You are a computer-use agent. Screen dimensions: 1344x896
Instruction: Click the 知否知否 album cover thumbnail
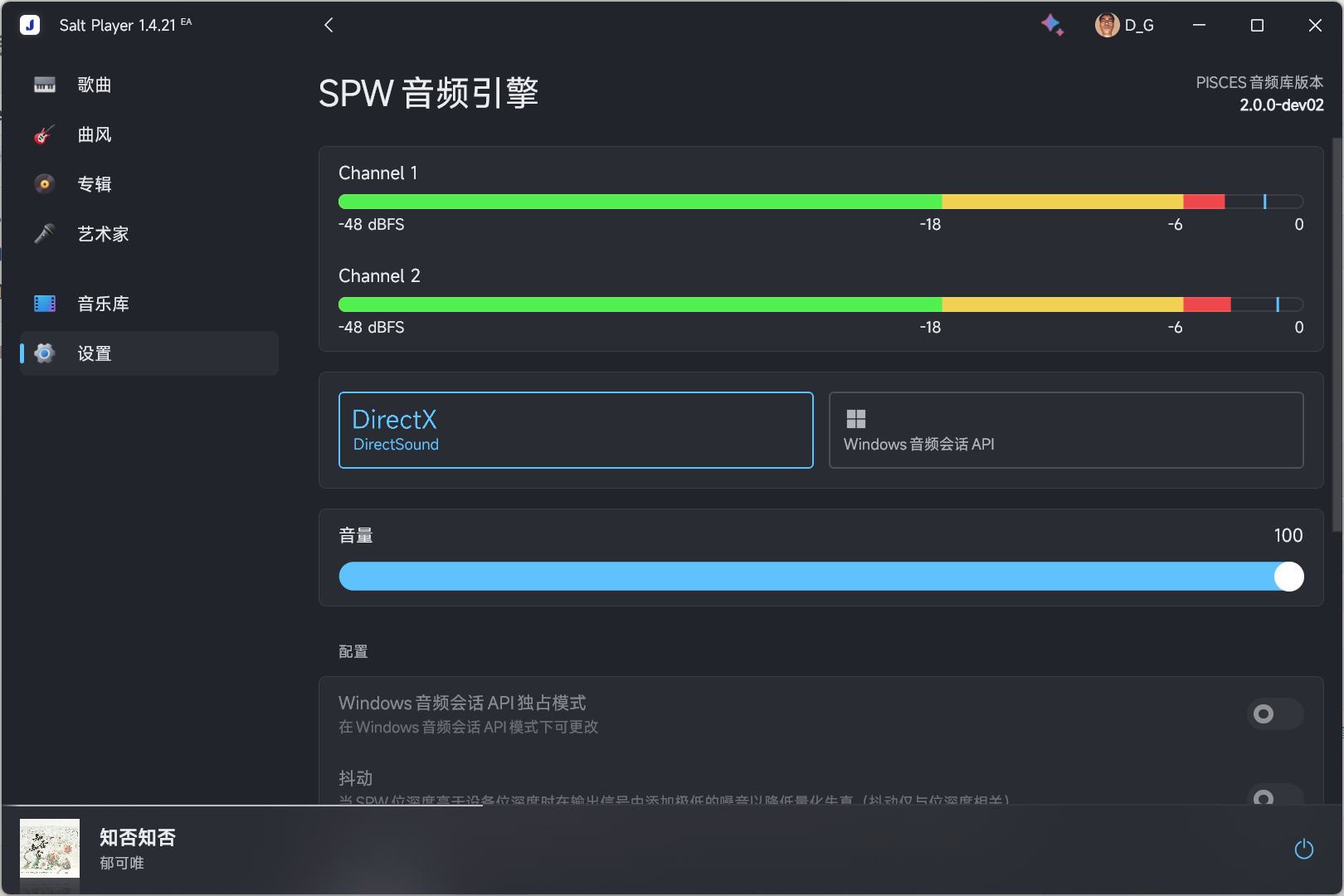point(50,849)
